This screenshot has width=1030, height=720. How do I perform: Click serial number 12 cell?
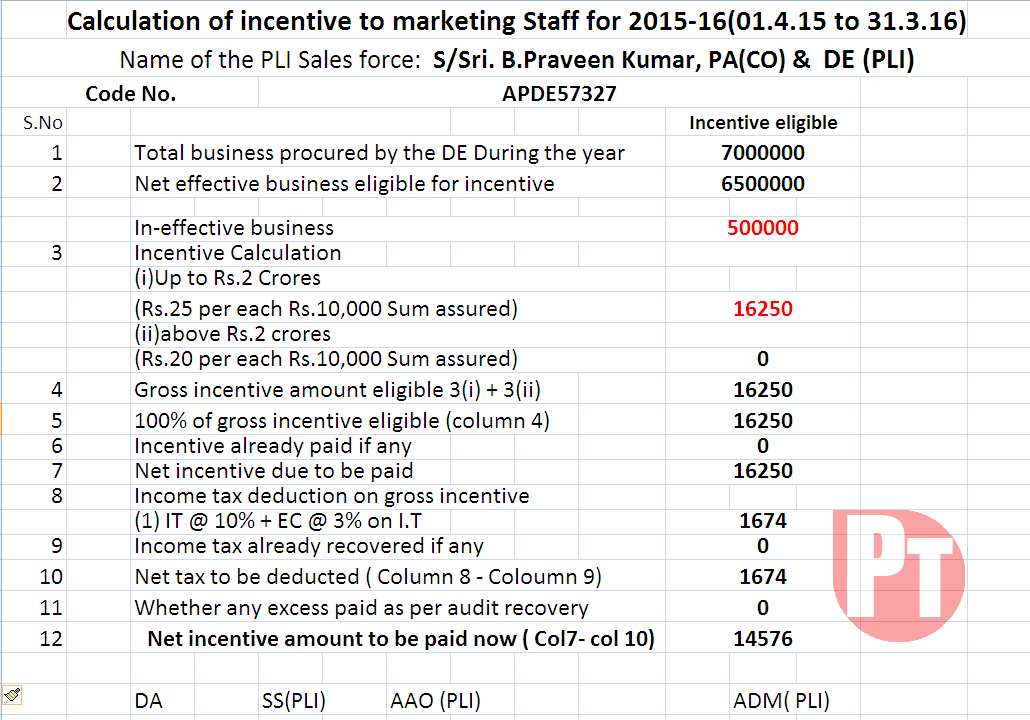(x=51, y=639)
